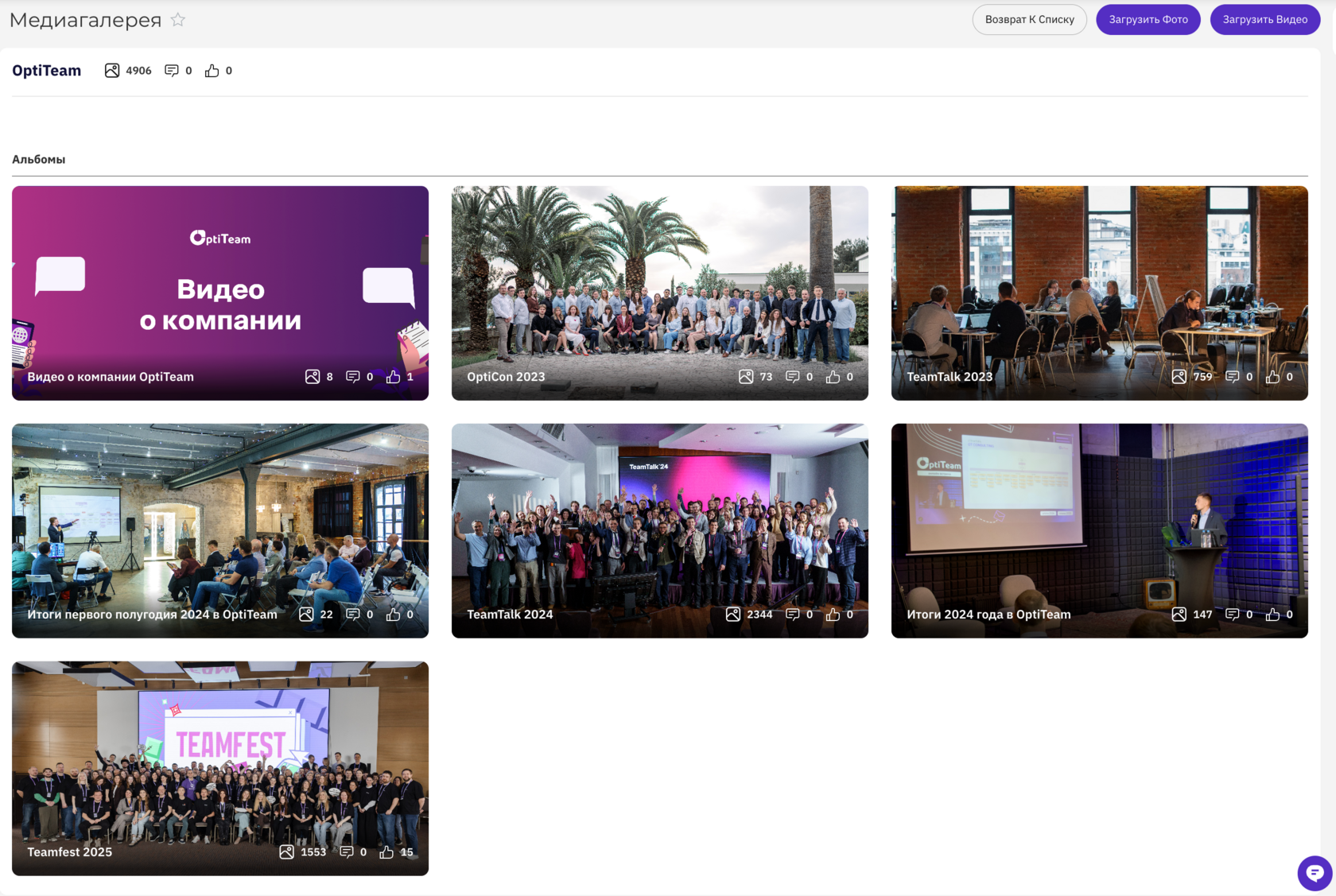
Task: Like the OptiTeam gallery with the thumbs-up
Action: 212,71
